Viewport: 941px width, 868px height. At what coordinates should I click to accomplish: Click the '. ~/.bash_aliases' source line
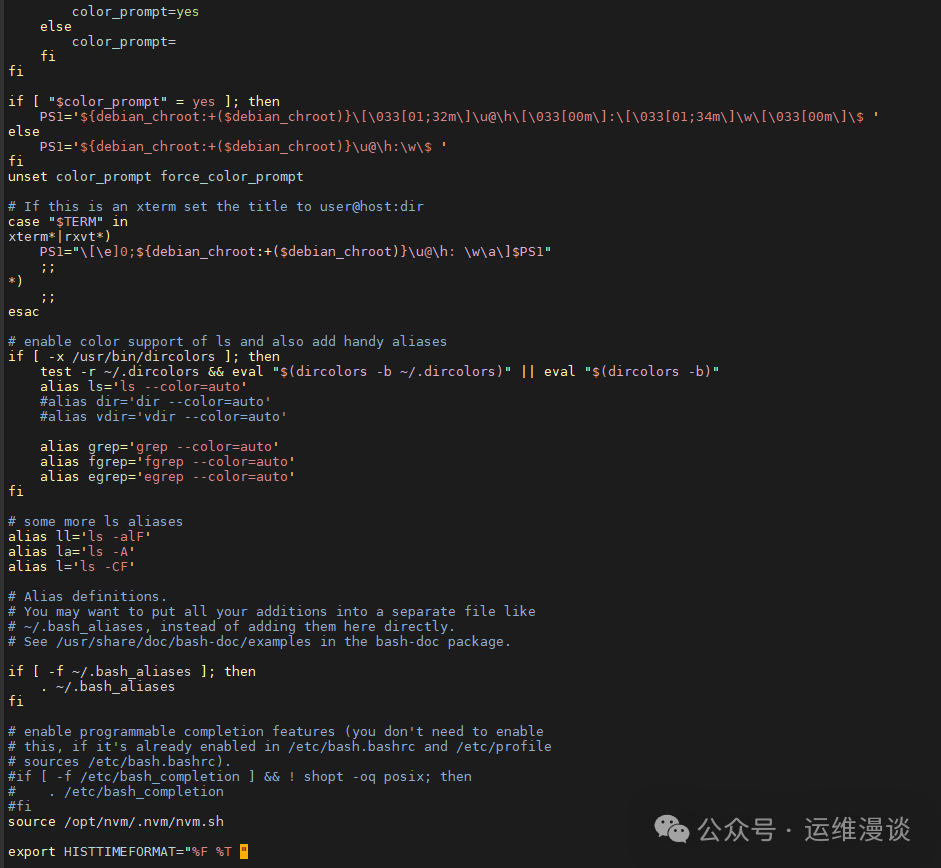tap(107, 686)
